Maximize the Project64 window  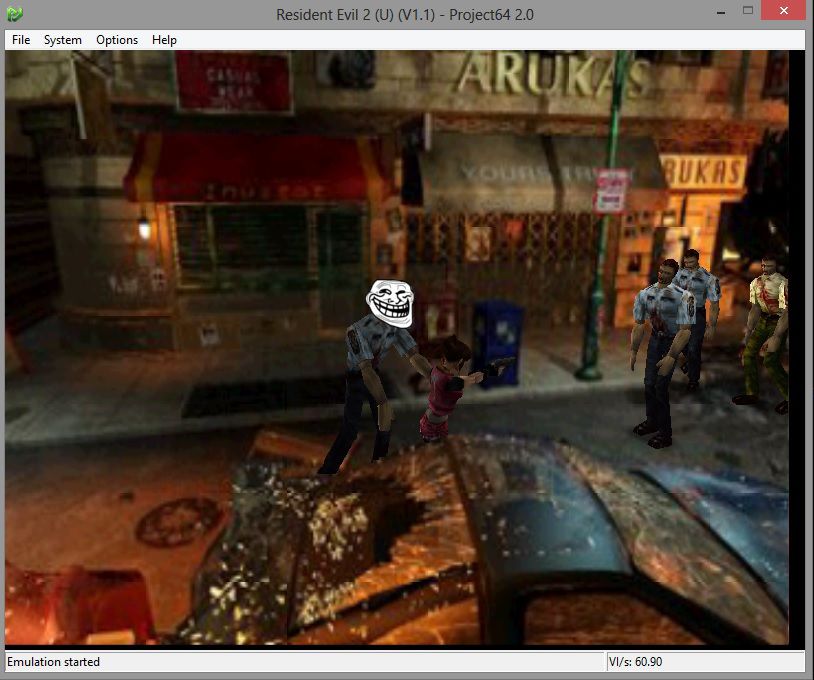click(x=748, y=11)
